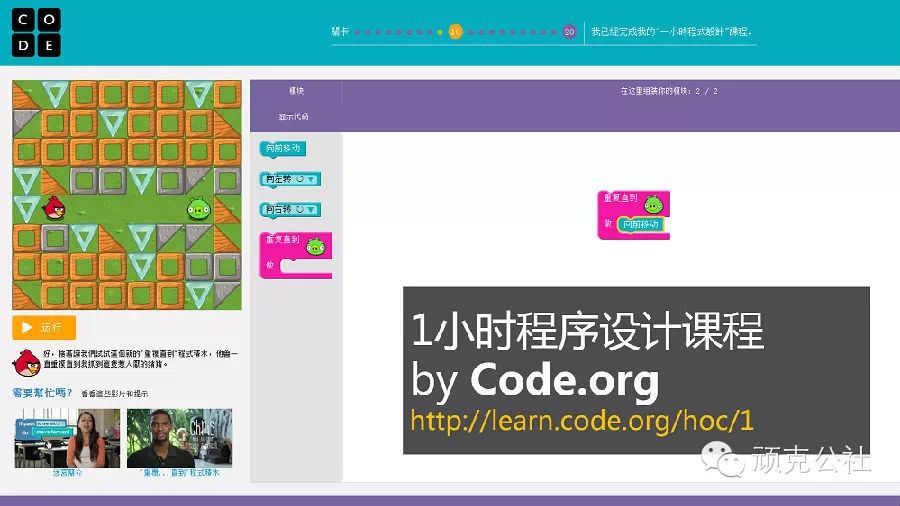Click the puzzle instruction text beside the bird

click(x=141, y=359)
